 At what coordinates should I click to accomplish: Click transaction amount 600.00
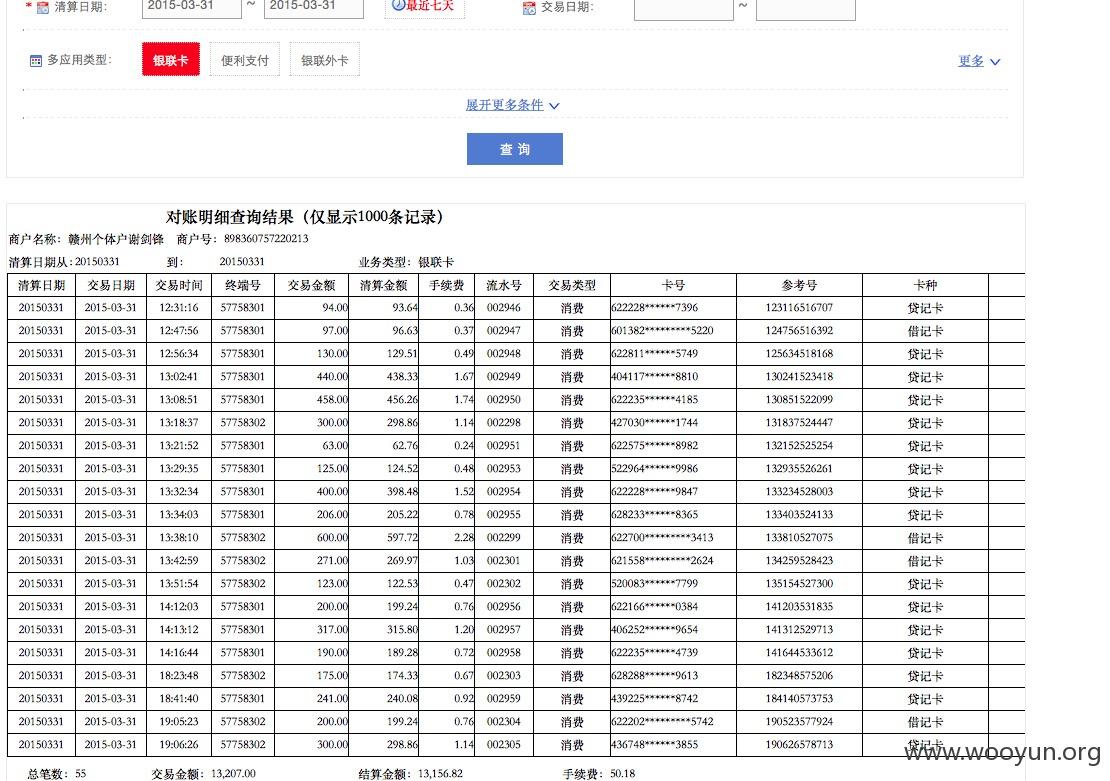(x=332, y=537)
